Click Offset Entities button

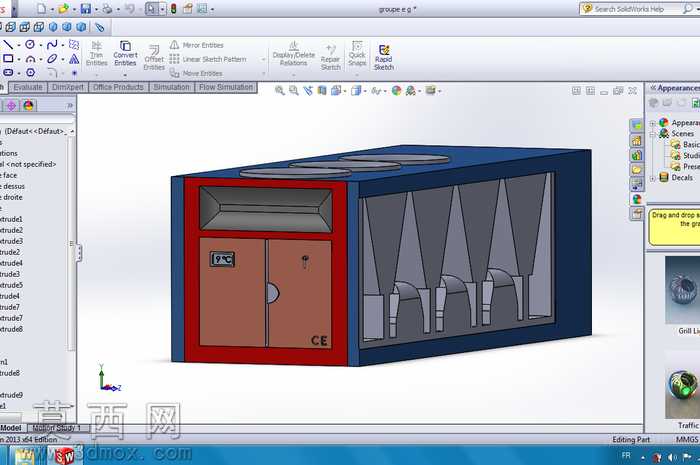coord(154,57)
